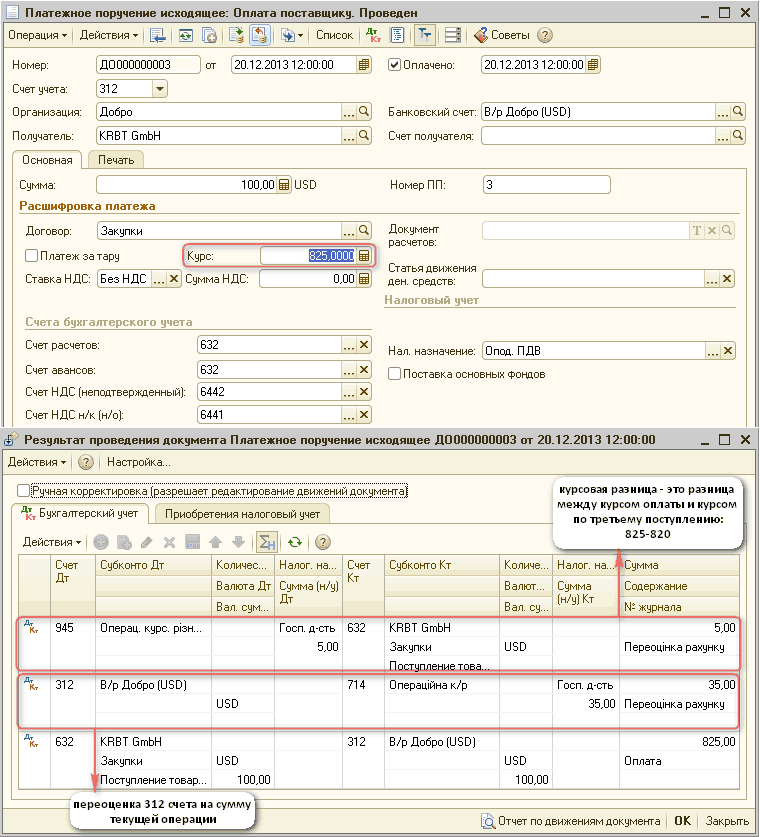Click Сумма column header in postings table
The width and height of the screenshot is (760, 837).
coord(680,565)
